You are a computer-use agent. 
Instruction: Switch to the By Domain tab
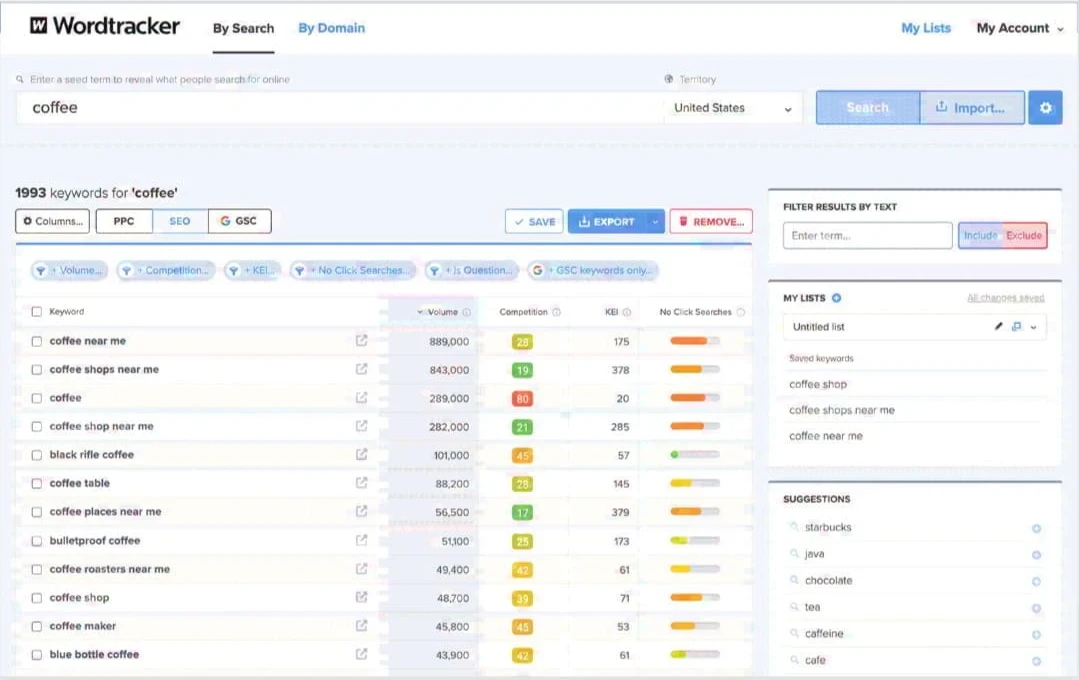pos(331,28)
